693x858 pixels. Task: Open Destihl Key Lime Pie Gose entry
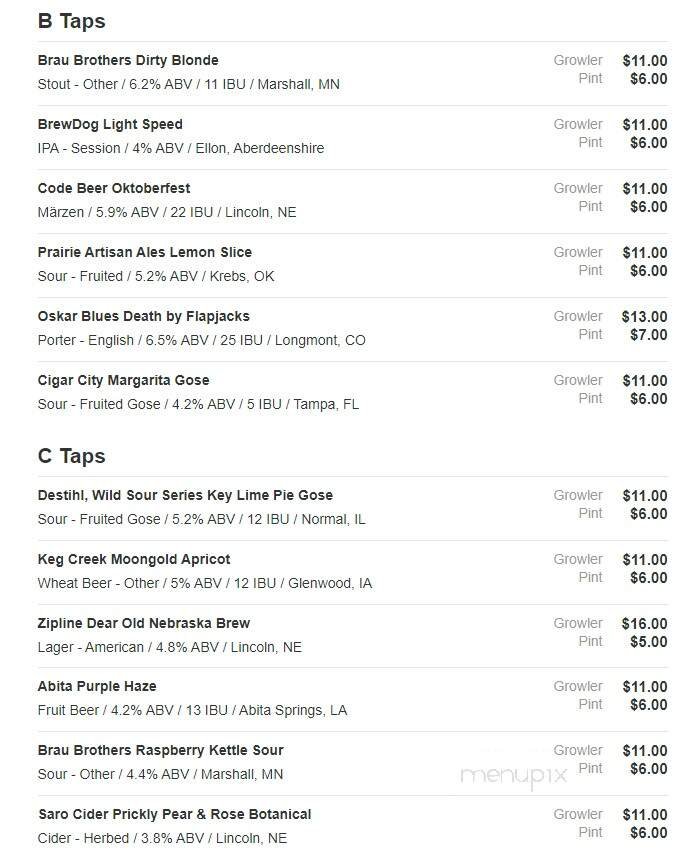(185, 496)
